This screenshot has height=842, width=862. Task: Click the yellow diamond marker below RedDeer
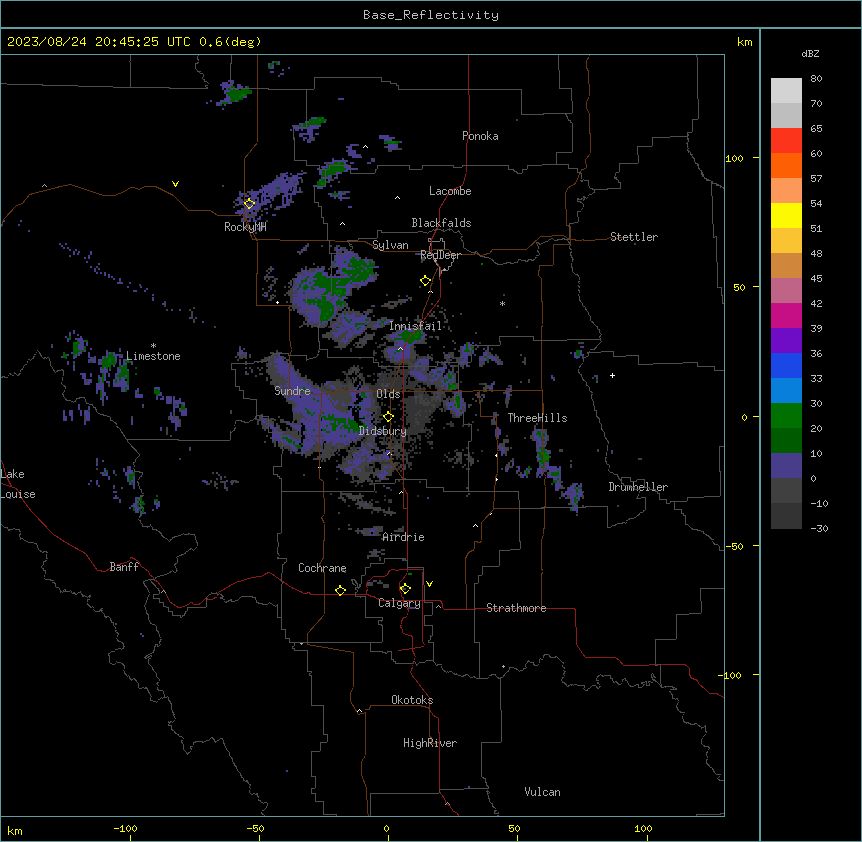click(x=425, y=281)
